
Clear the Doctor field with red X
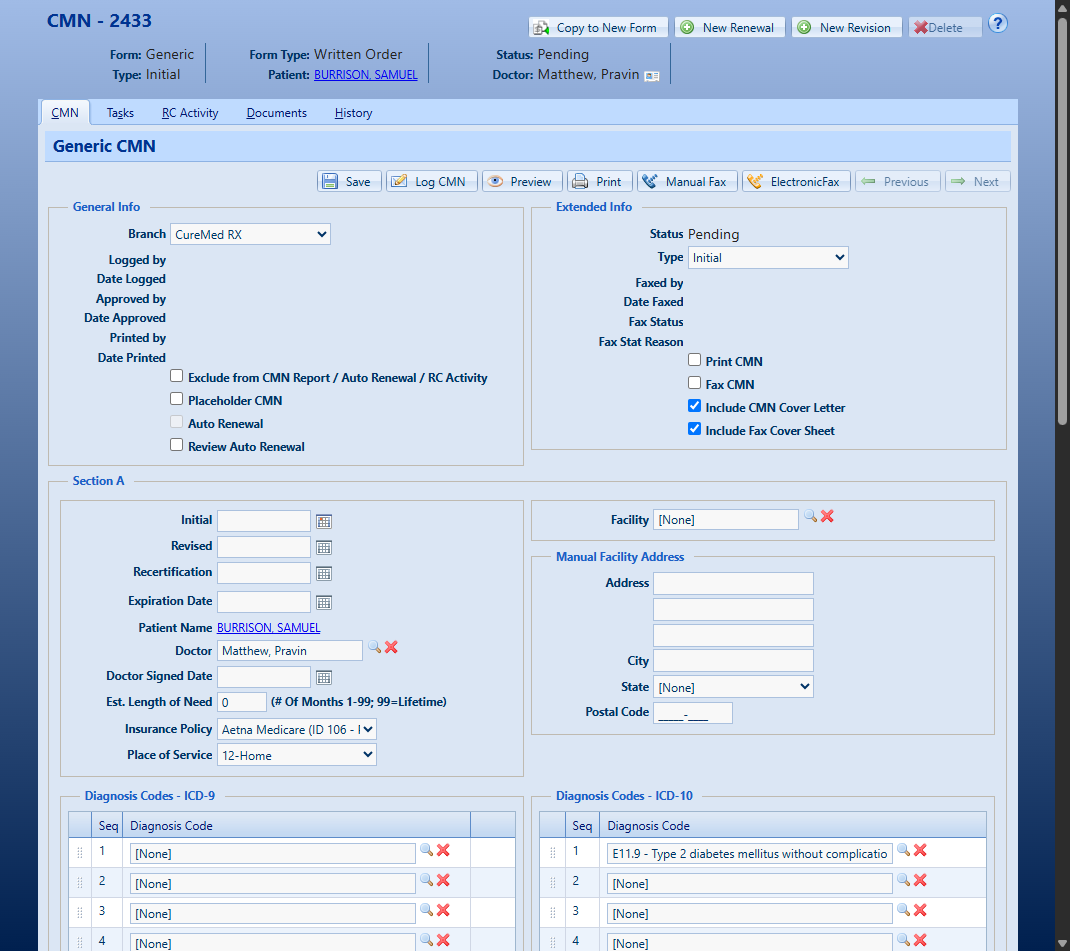point(391,648)
